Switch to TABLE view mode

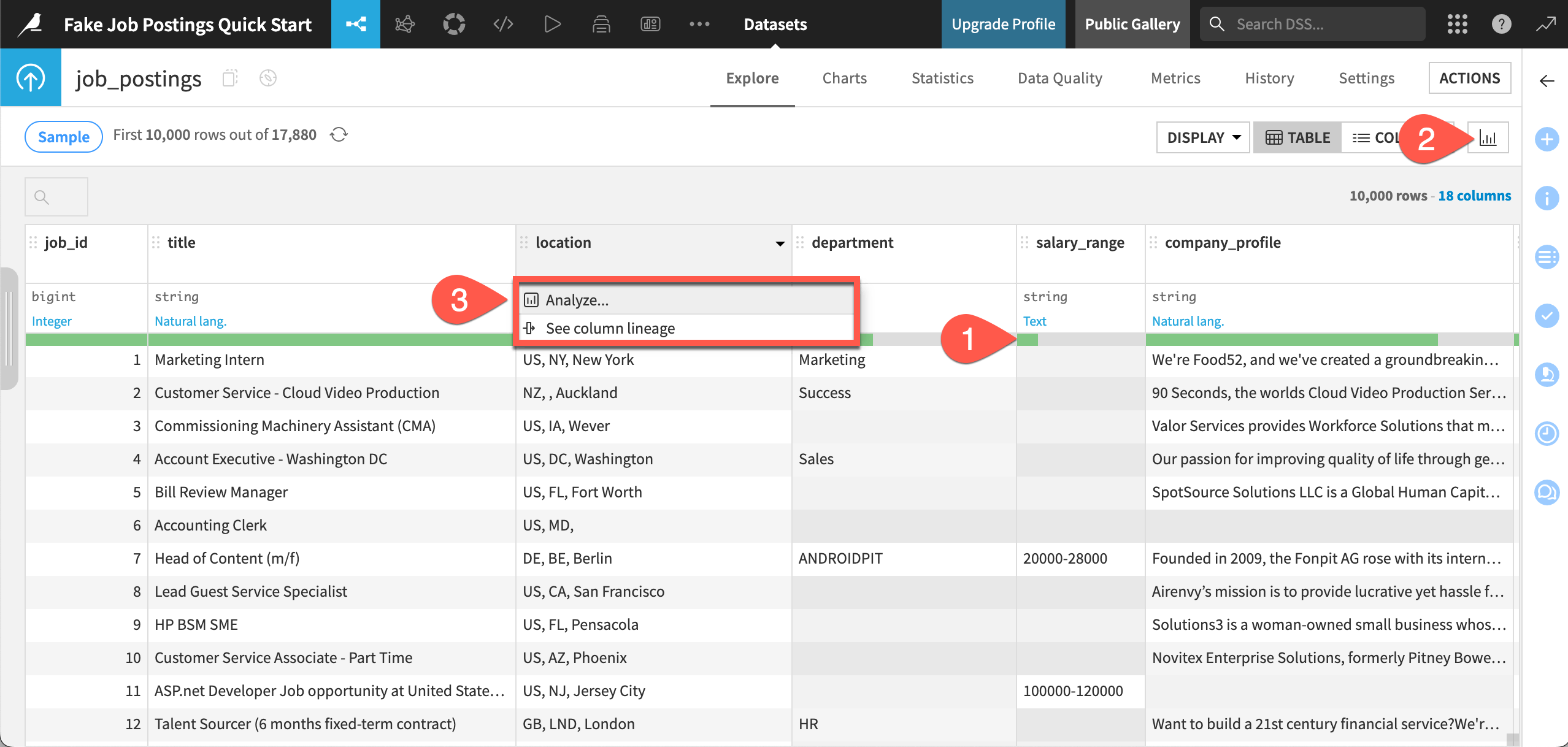[1296, 137]
